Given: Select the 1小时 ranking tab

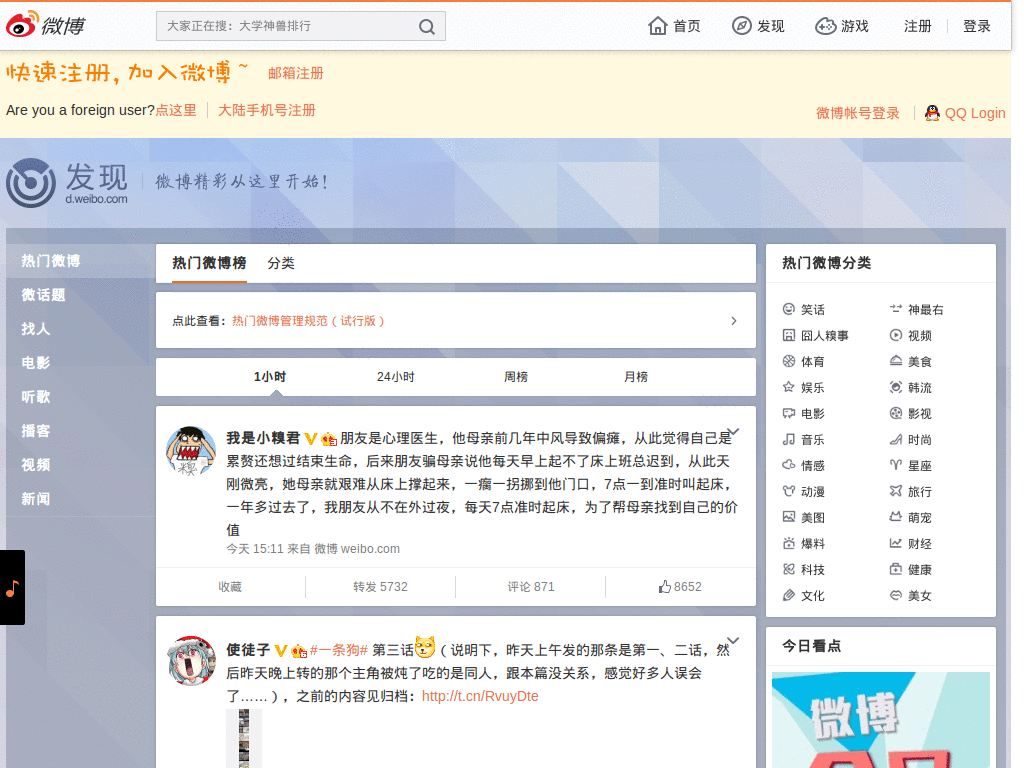Looking at the screenshot, I should tap(270, 377).
